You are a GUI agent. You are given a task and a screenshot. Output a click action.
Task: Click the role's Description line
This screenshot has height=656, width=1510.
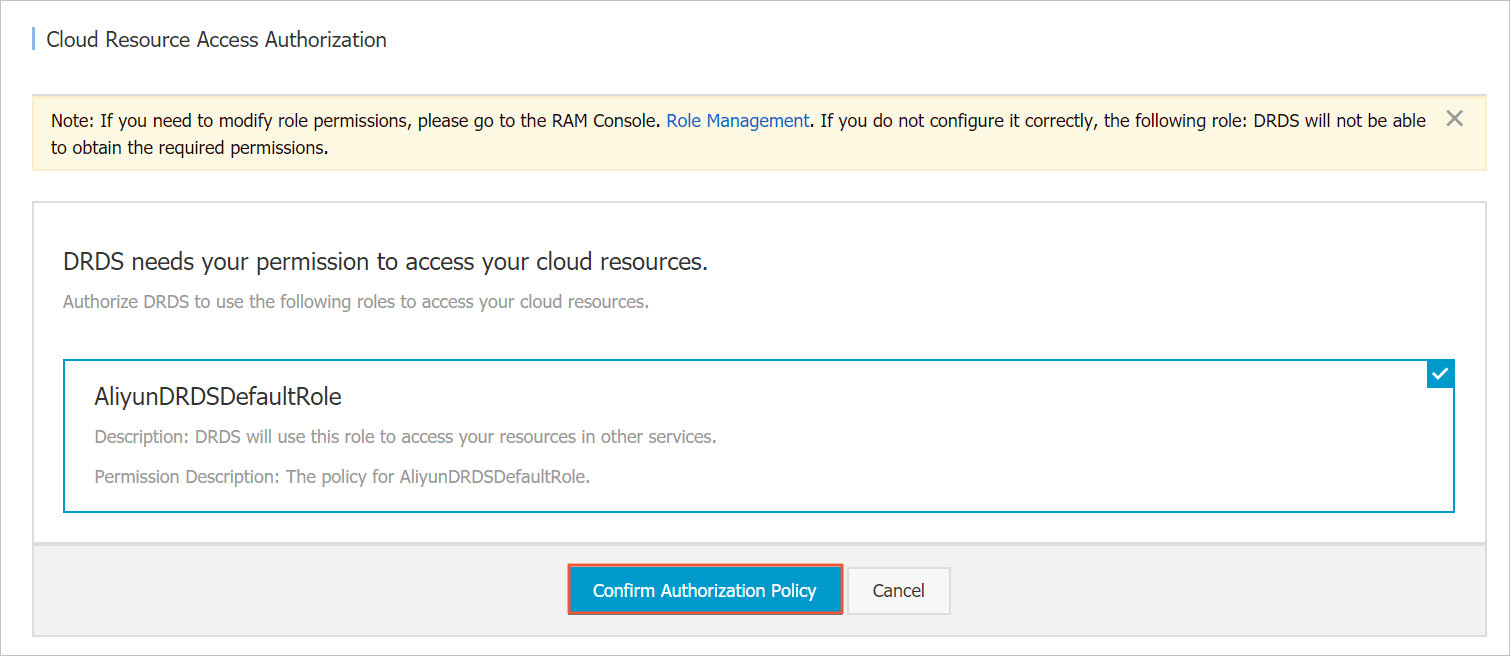coord(405,437)
